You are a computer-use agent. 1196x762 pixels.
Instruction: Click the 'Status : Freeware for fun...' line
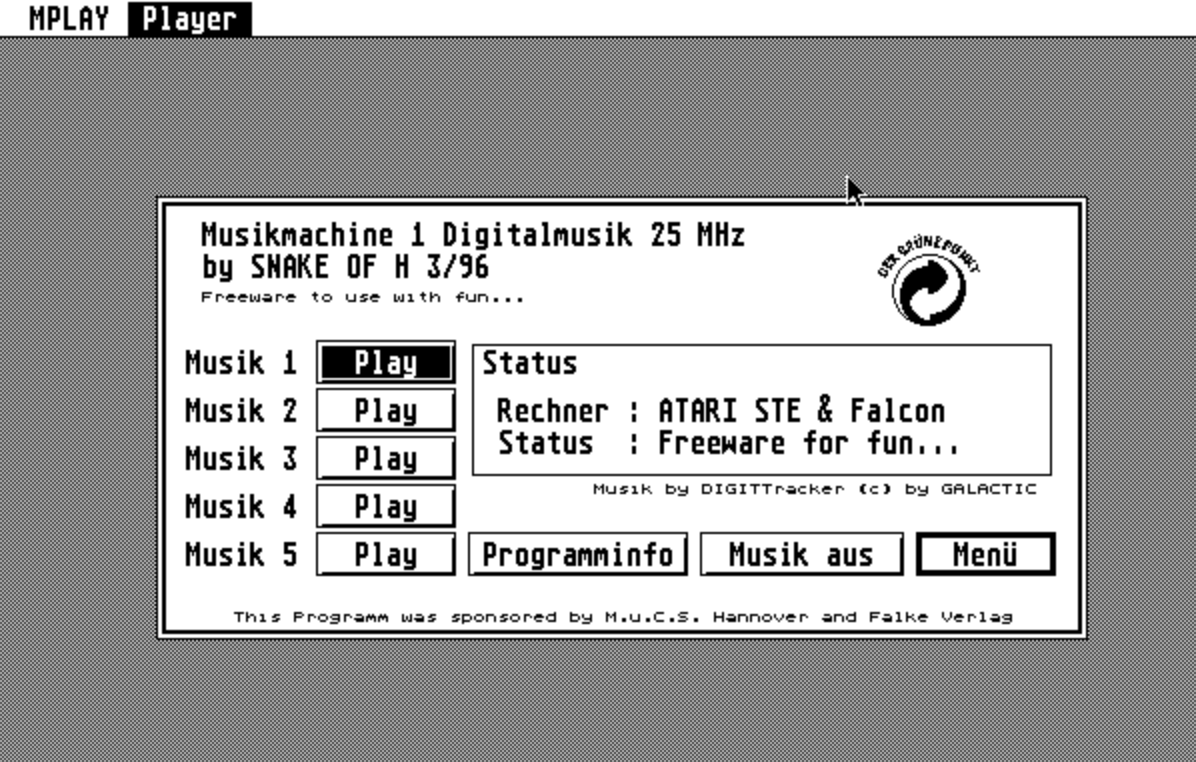point(728,443)
